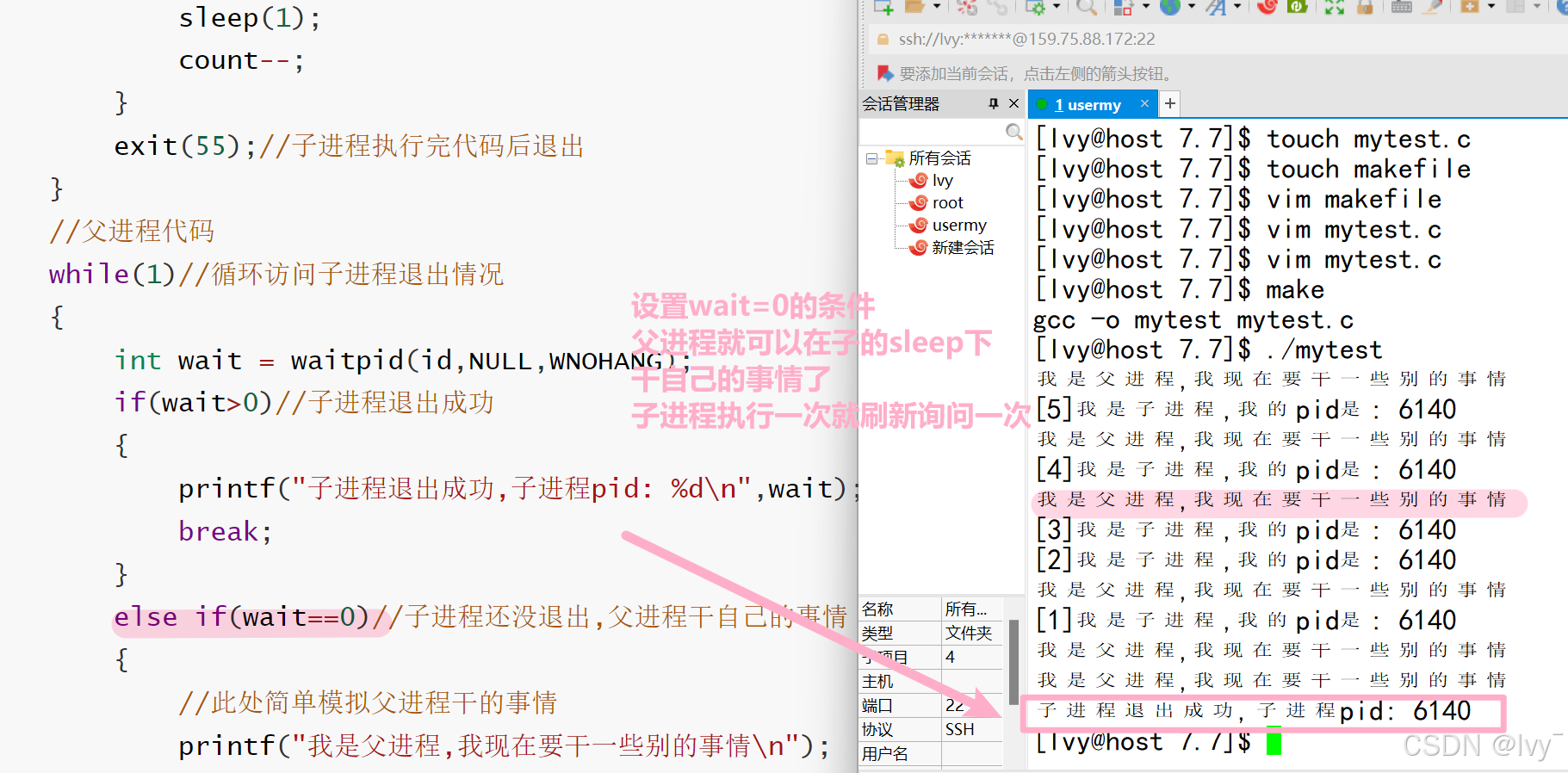
Task: Click the red-blue add-session arrow bookmark icon
Action: click(x=885, y=73)
